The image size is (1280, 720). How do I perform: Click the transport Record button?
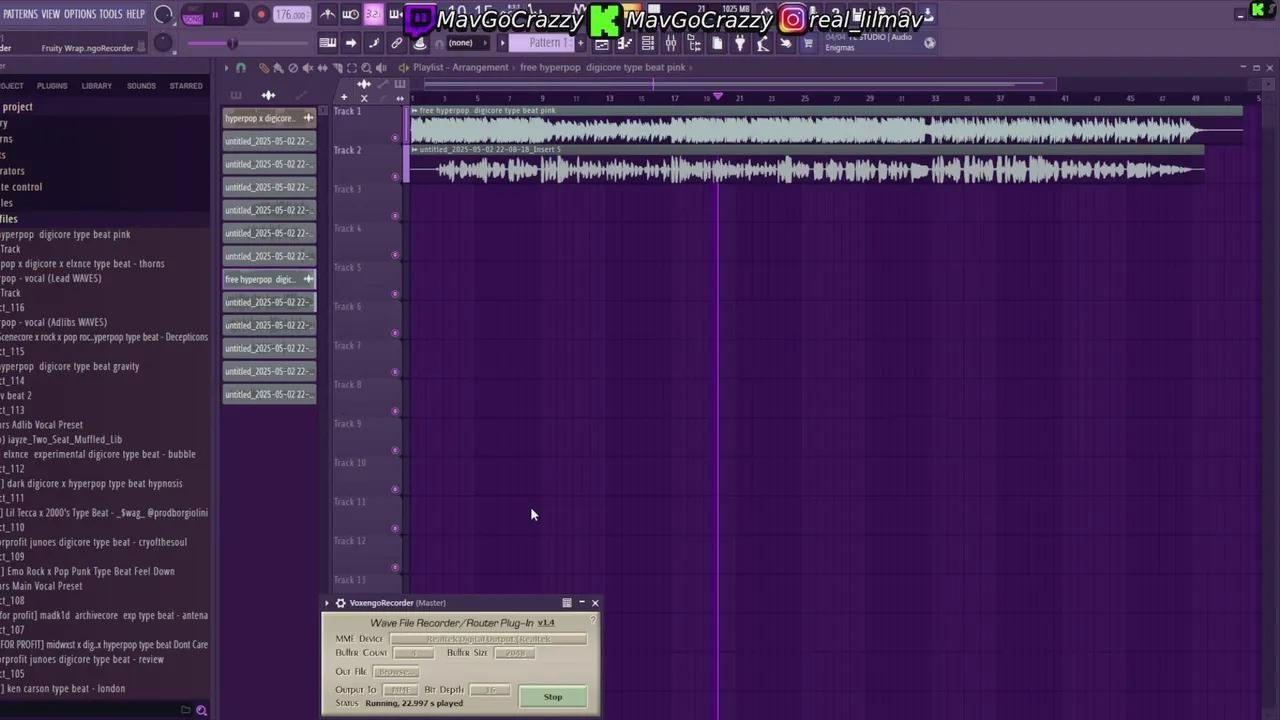pos(261,15)
